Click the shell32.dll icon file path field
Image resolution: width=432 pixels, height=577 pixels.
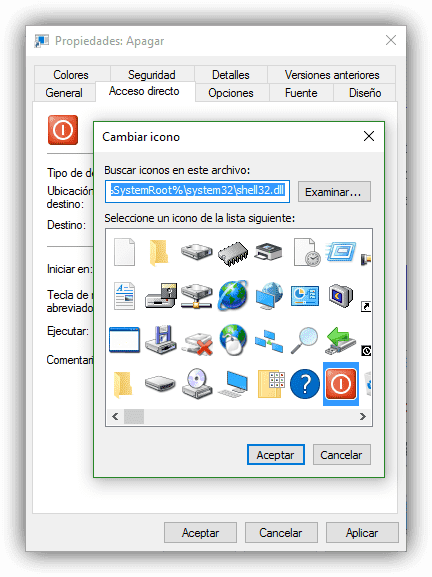pos(197,191)
